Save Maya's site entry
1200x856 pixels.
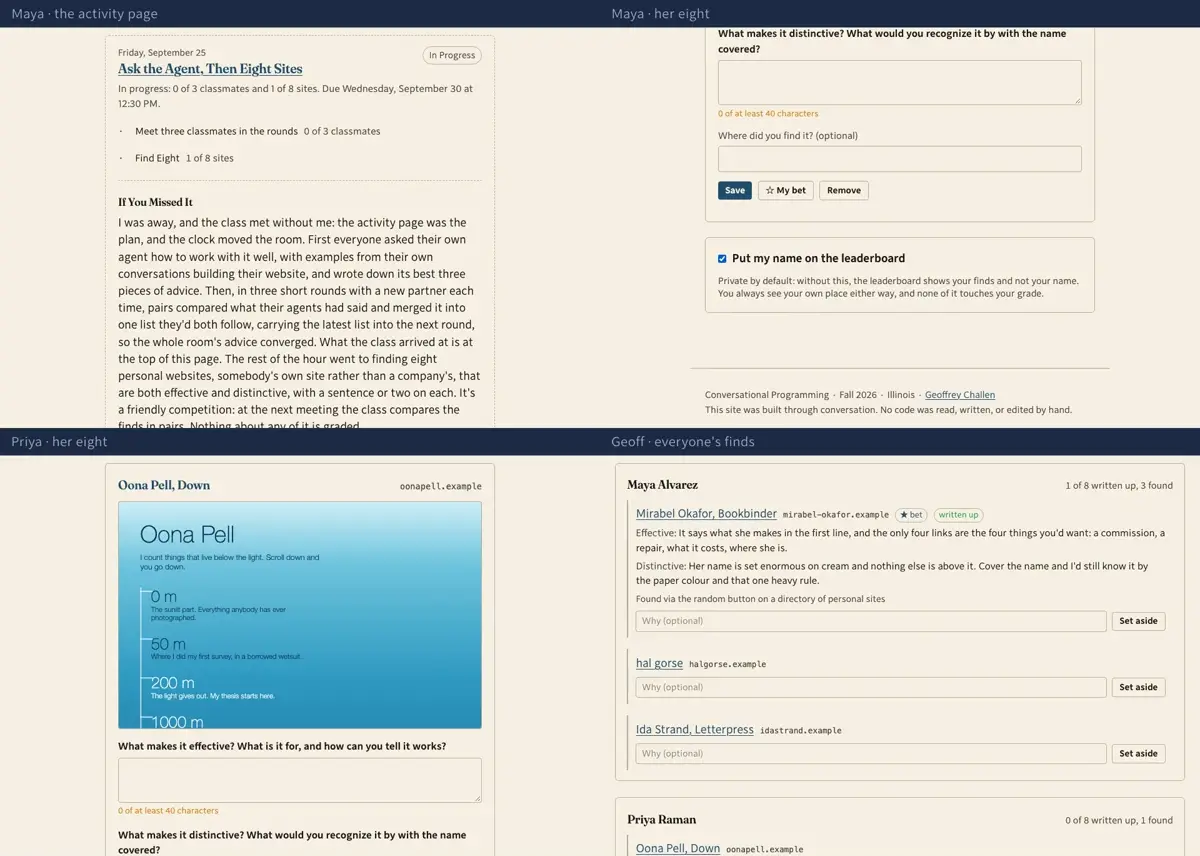pos(735,190)
